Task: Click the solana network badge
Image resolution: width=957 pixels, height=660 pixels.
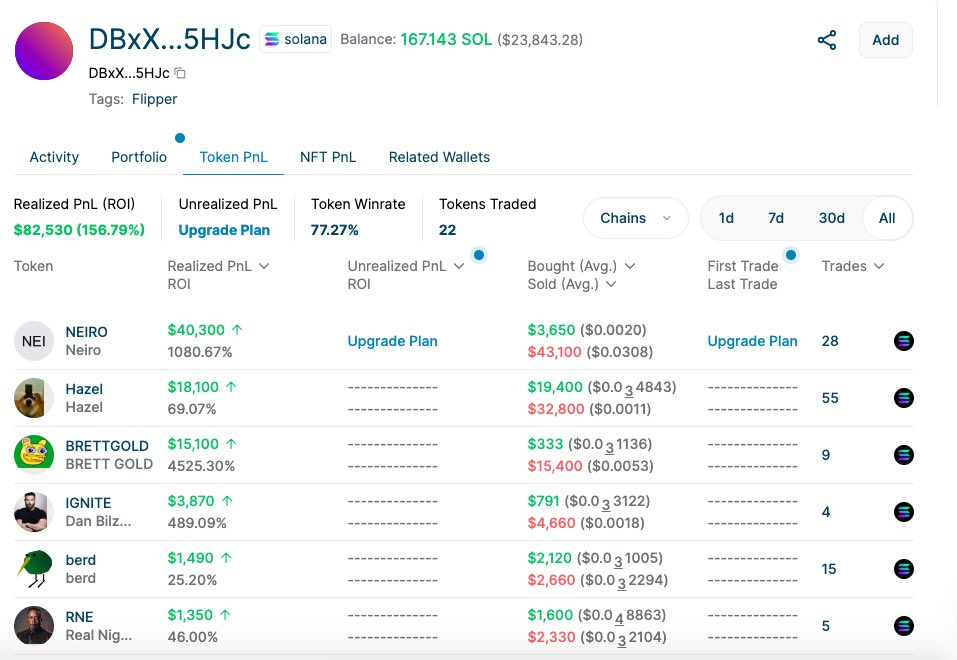Action: click(x=295, y=39)
